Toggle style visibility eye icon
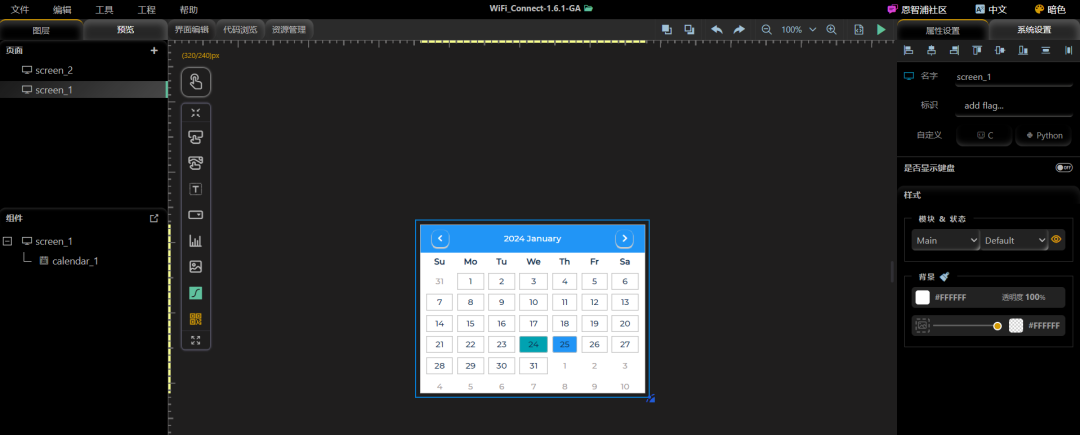This screenshot has height=435, width=1080. coord(1057,240)
